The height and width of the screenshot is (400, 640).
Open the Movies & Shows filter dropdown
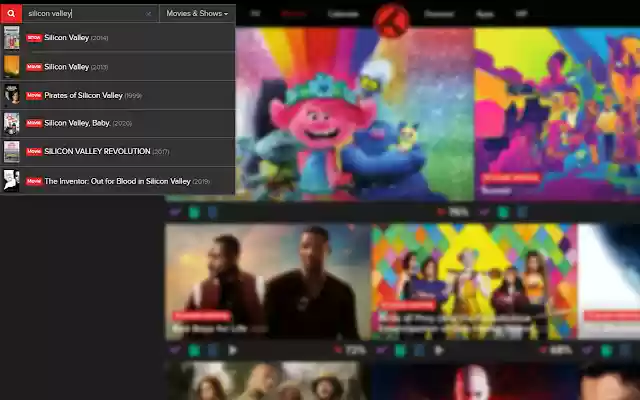(x=197, y=13)
